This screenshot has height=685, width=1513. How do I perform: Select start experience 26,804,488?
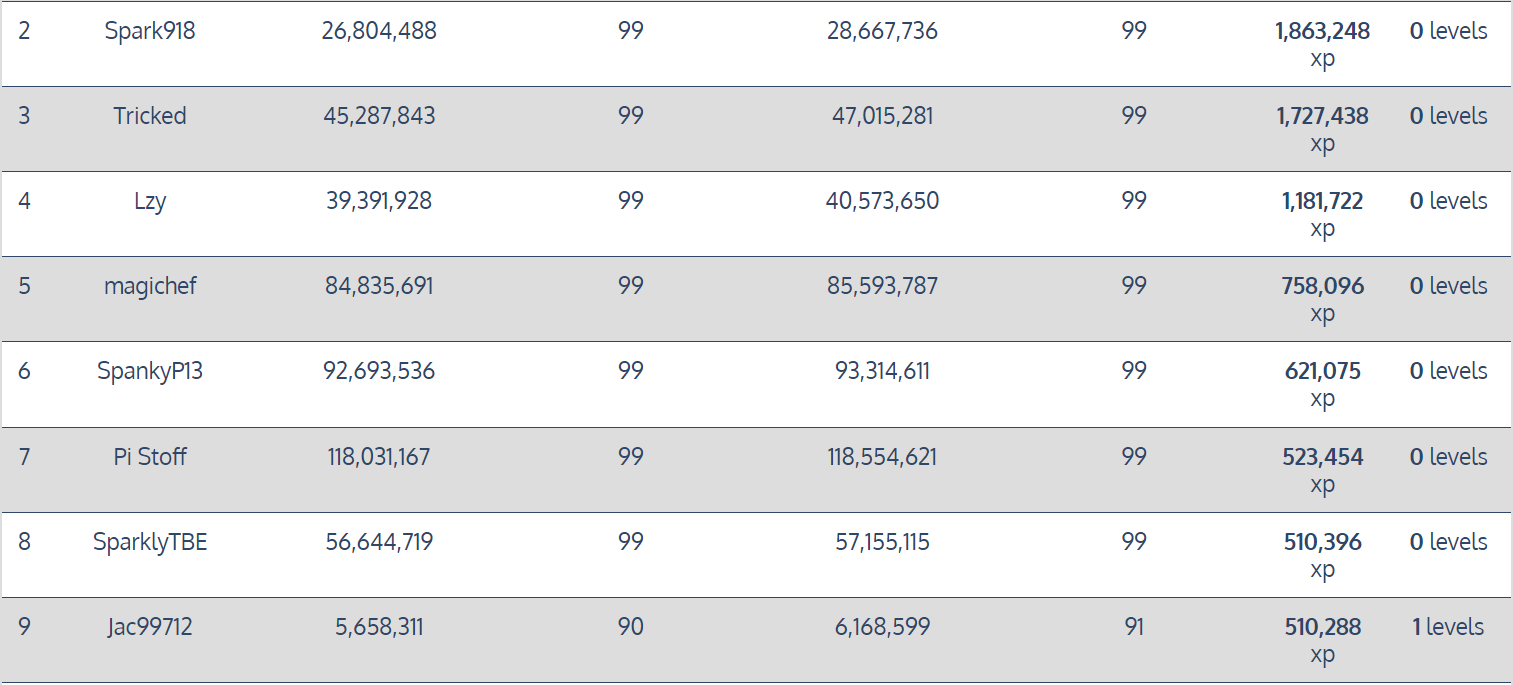pyautogui.click(x=379, y=31)
